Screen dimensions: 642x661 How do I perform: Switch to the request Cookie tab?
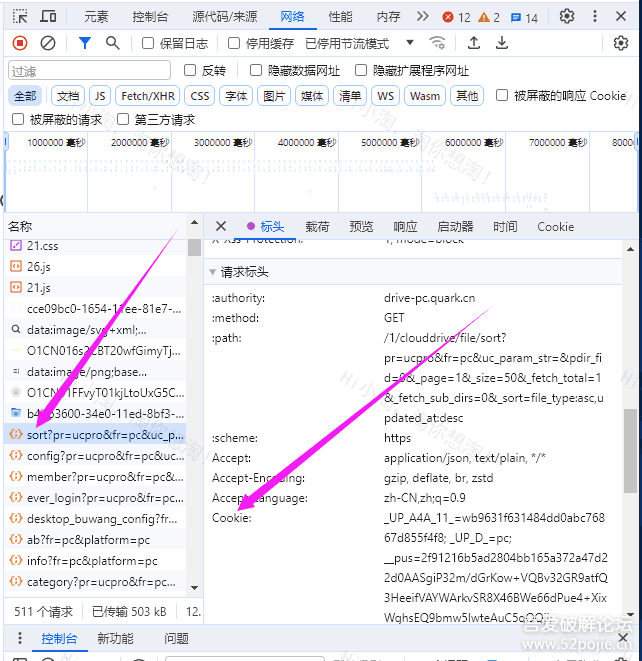point(556,227)
